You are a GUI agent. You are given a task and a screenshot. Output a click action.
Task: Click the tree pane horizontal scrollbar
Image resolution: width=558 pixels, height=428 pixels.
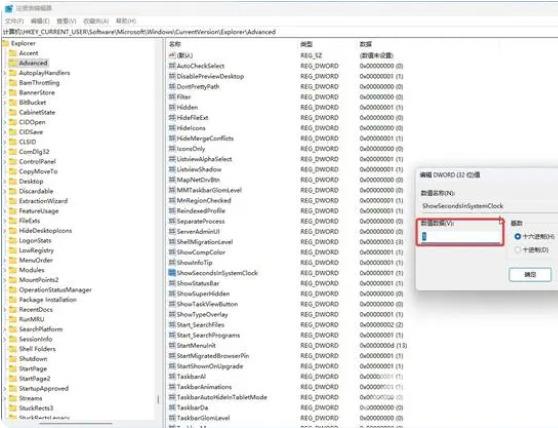[76, 423]
